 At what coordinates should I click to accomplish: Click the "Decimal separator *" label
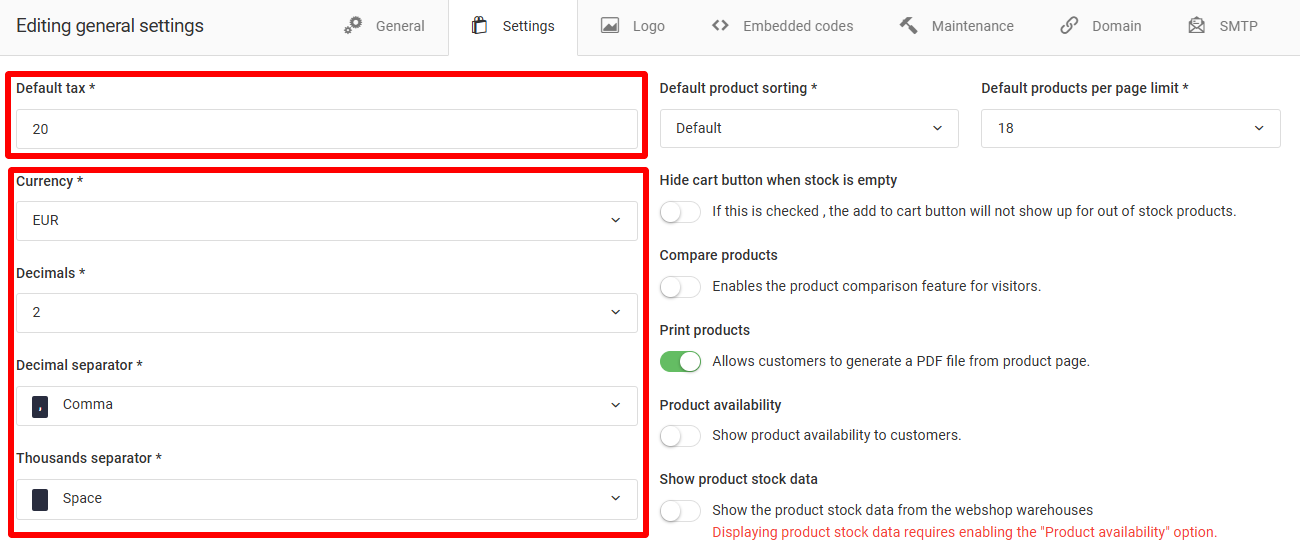(x=79, y=365)
